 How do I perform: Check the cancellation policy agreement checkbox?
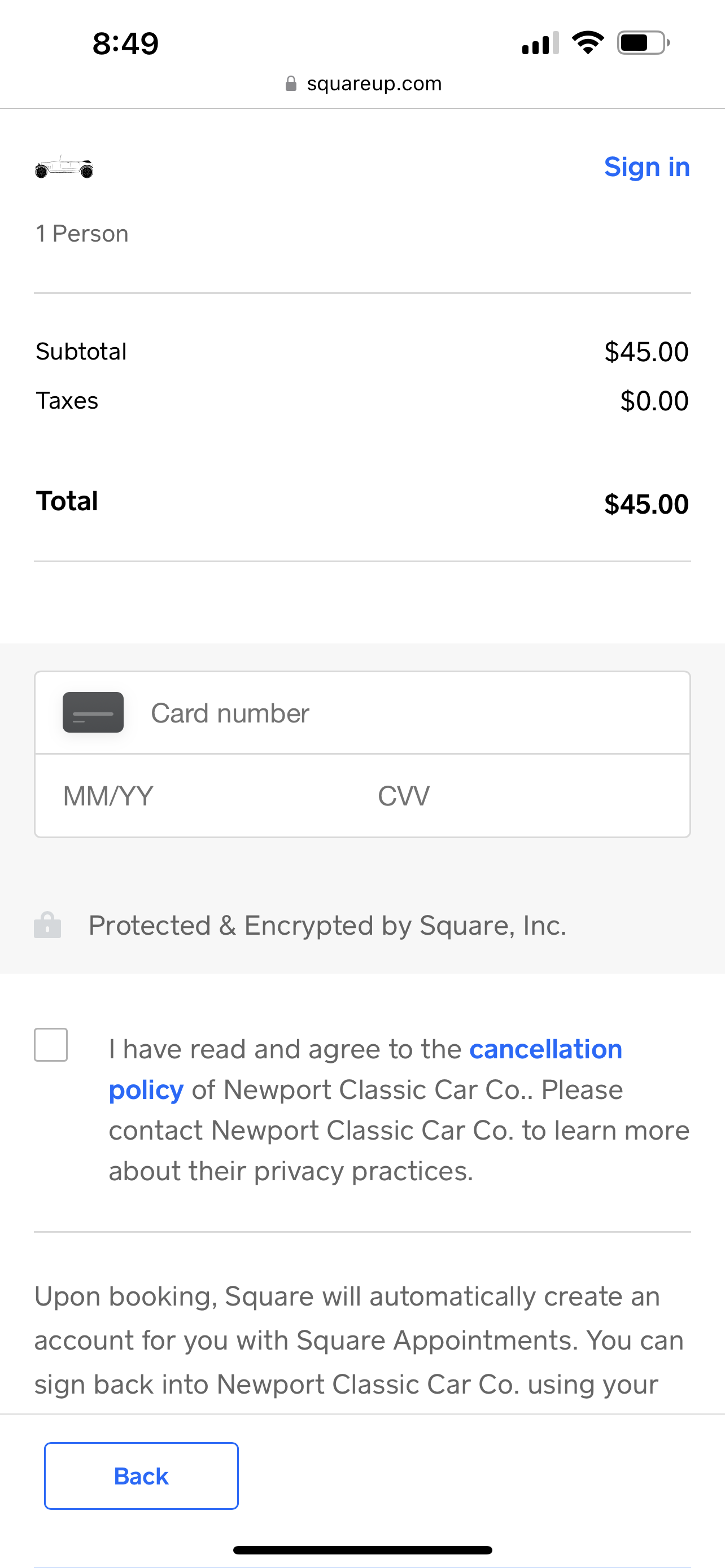point(51,1045)
